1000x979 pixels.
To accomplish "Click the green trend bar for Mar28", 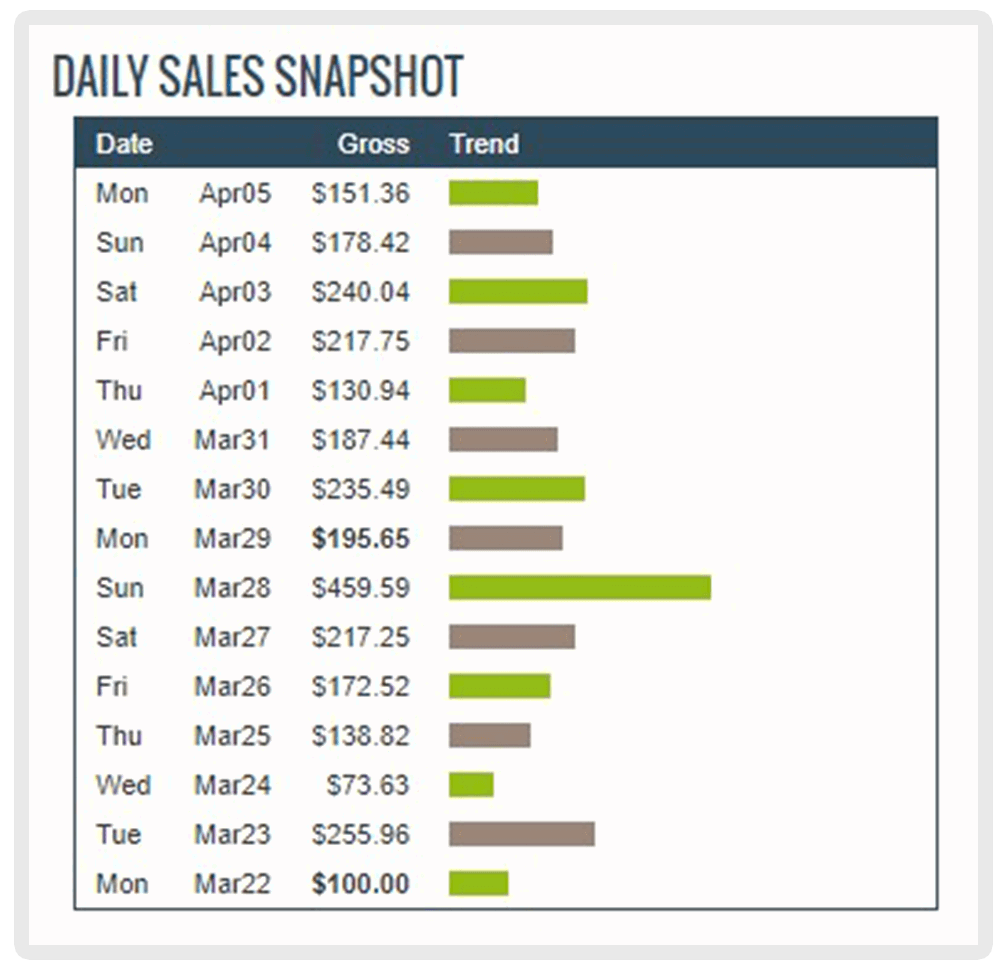I will [580, 587].
